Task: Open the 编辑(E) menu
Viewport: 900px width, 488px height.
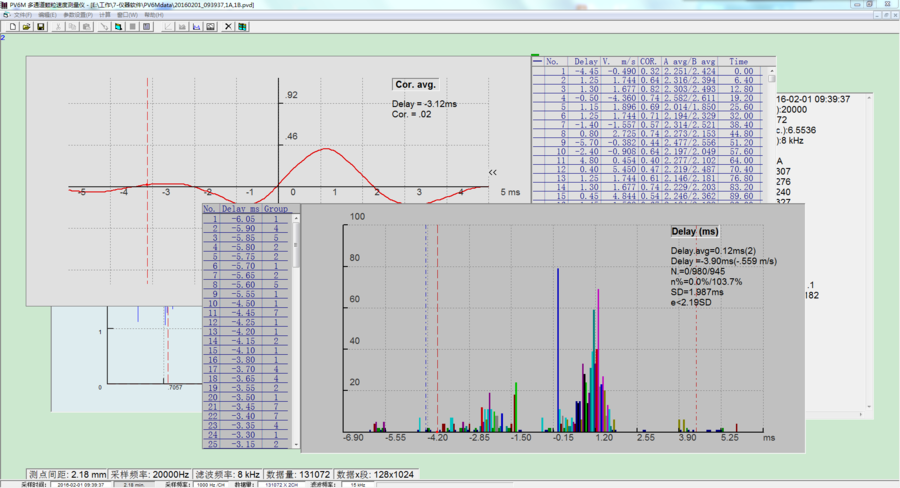Action: pos(47,15)
